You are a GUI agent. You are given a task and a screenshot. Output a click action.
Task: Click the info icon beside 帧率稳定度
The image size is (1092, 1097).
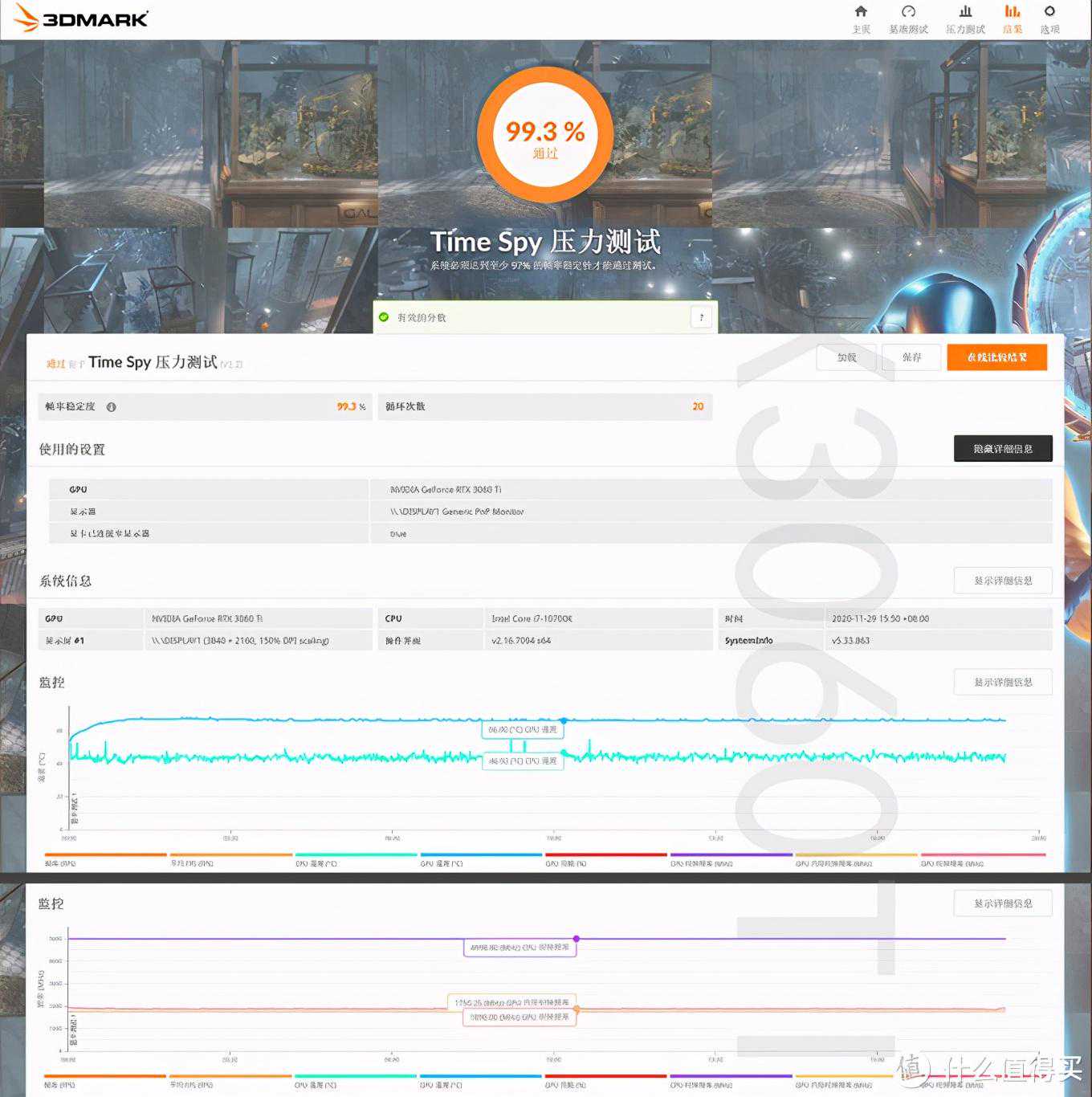(x=112, y=407)
